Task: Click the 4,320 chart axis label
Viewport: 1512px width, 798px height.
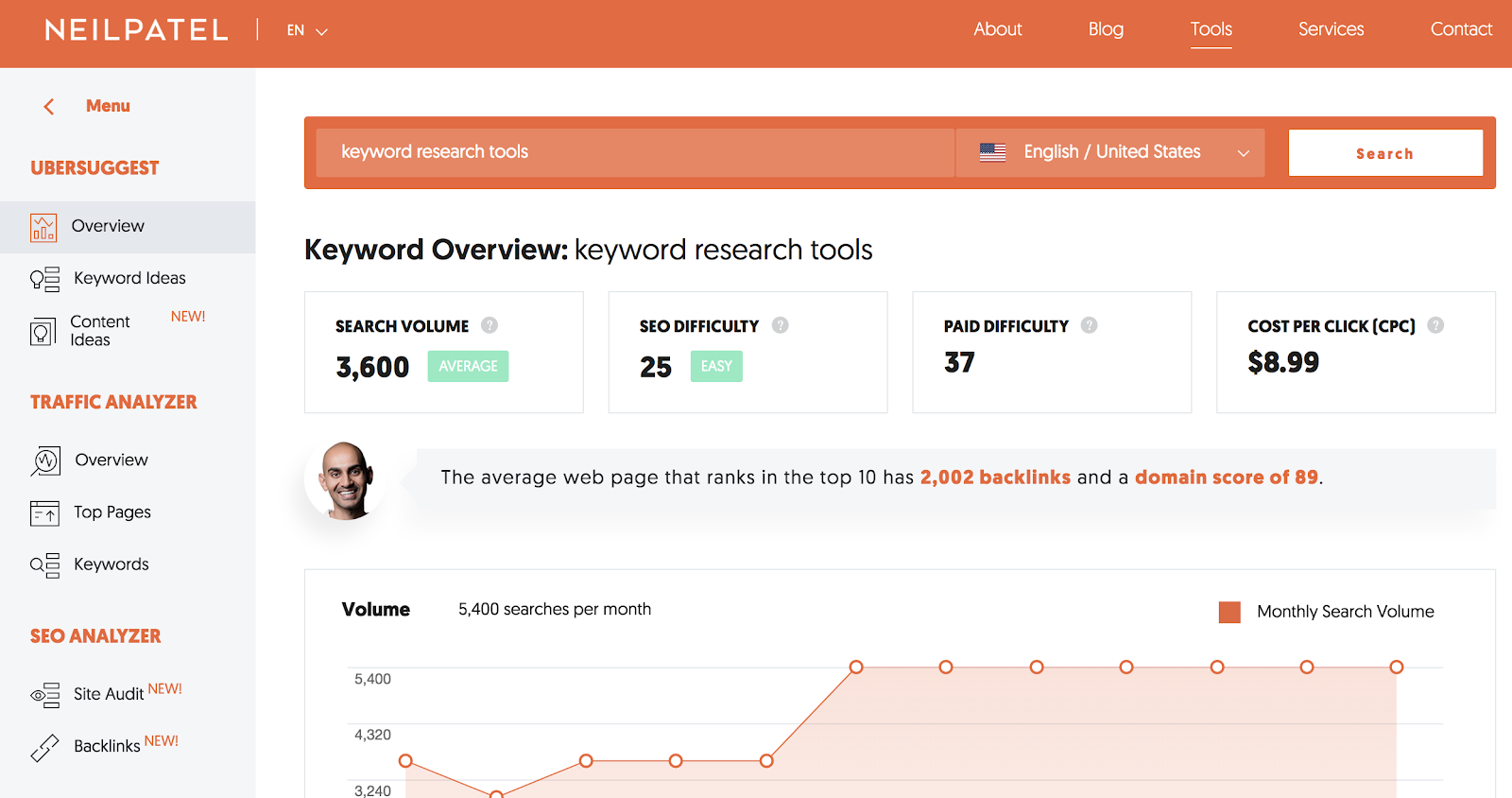Action: (372, 735)
